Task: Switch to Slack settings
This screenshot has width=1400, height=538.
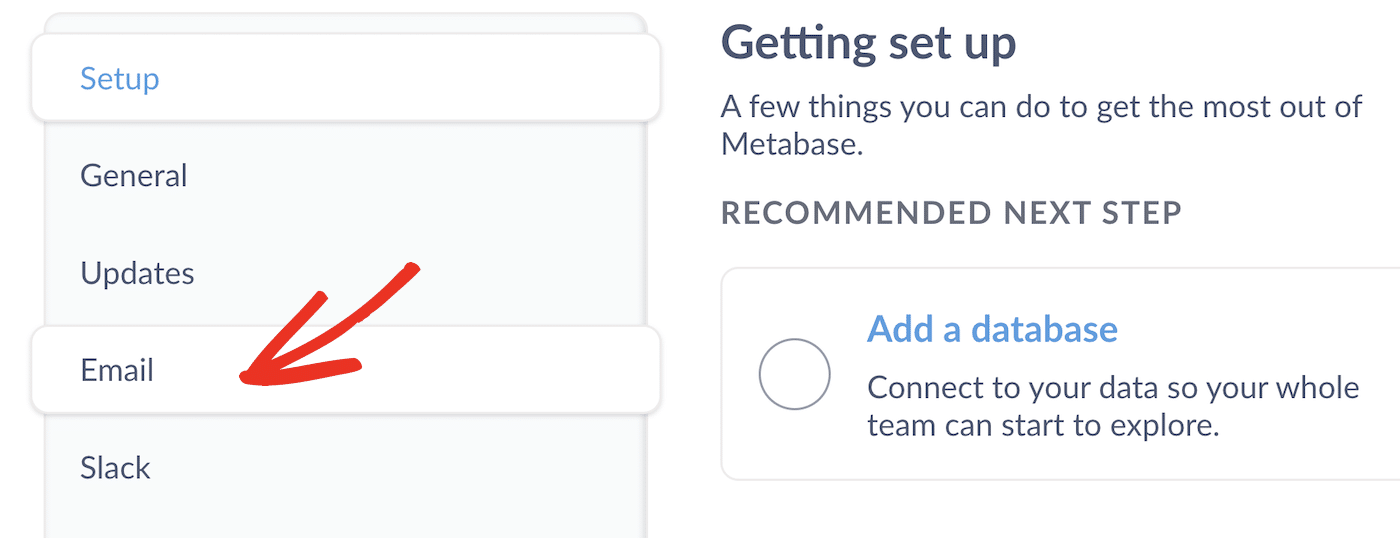Action: [x=115, y=467]
